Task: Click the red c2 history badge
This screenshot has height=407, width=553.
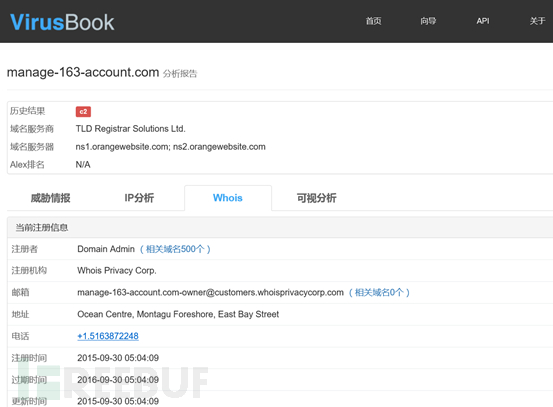Action: coord(83,111)
